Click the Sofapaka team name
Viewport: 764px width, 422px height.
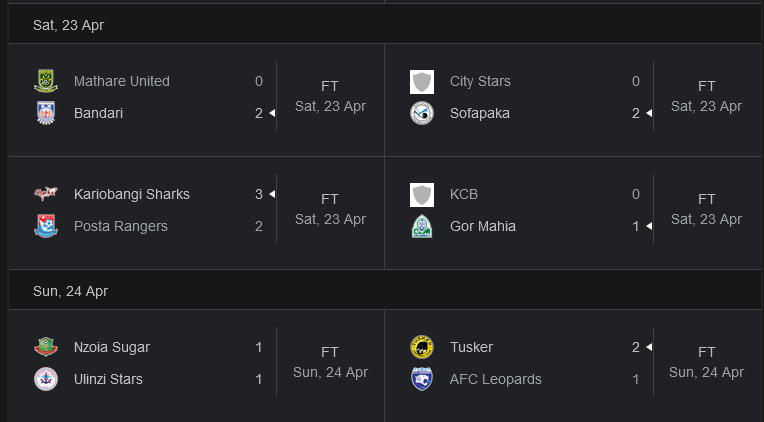[x=480, y=113]
